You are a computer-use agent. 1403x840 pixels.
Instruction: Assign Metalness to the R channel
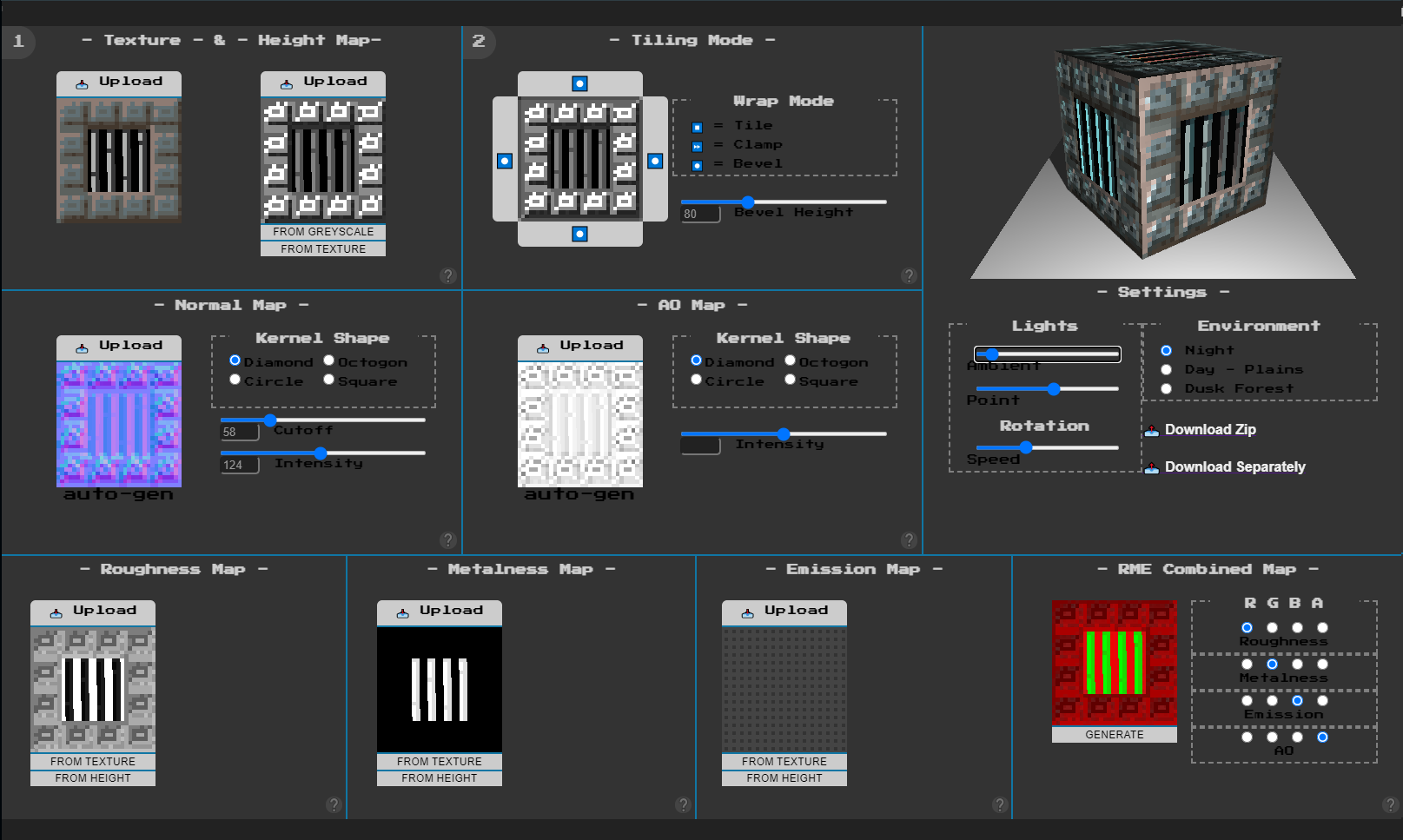pos(1247,664)
